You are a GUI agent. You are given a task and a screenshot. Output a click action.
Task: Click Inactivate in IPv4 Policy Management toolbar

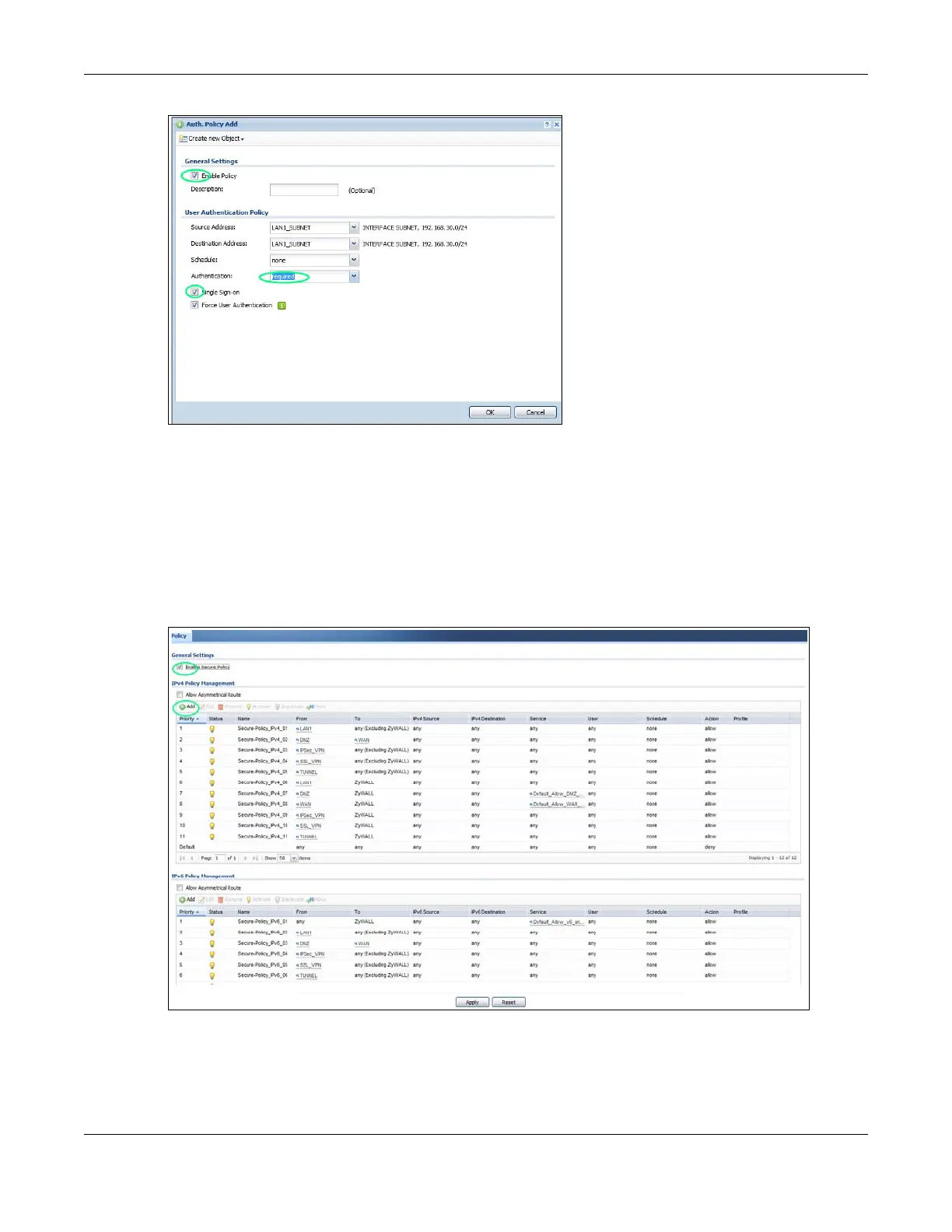click(x=289, y=707)
